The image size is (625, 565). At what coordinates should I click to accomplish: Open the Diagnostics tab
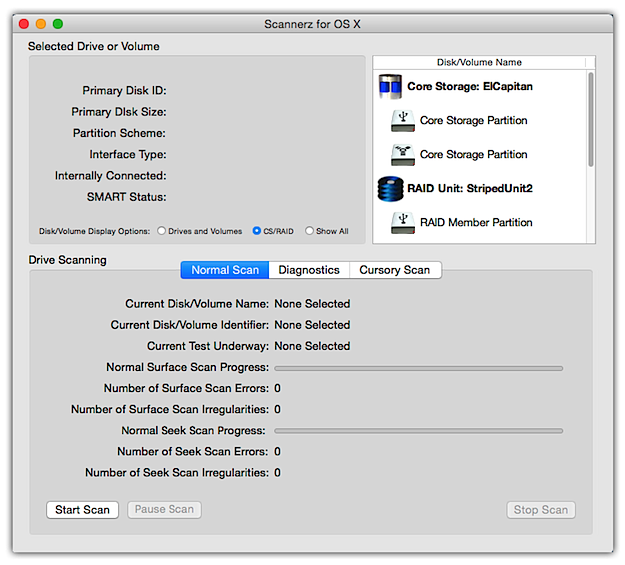[309, 270]
